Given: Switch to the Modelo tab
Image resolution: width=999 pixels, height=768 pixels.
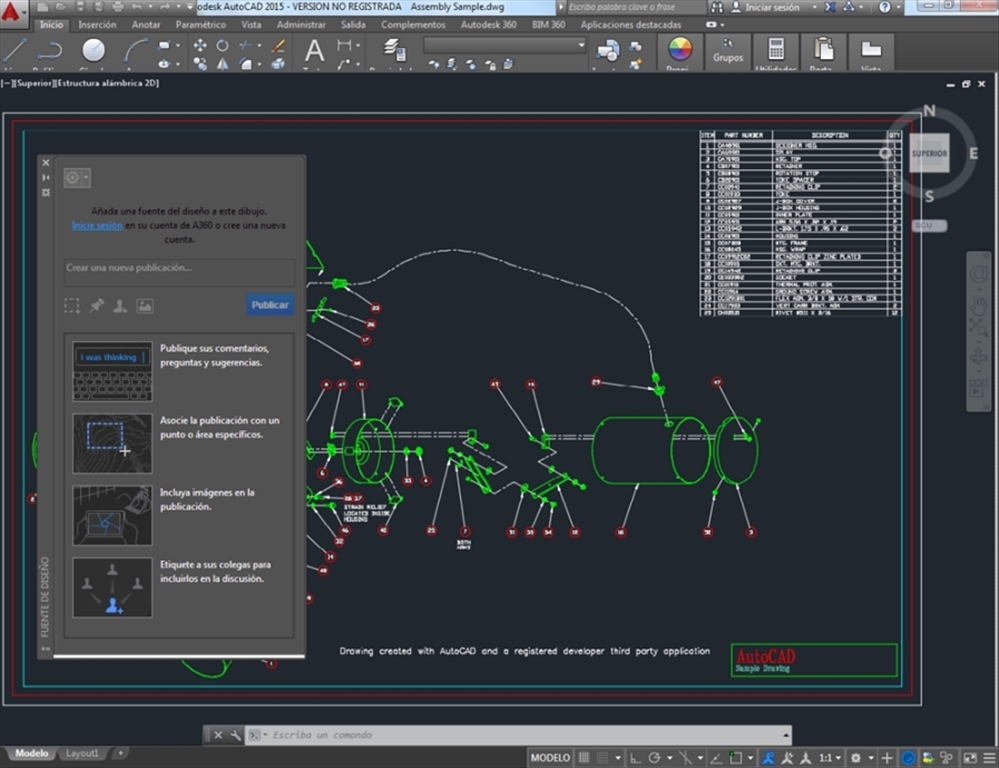Looking at the screenshot, I should click(x=31, y=753).
